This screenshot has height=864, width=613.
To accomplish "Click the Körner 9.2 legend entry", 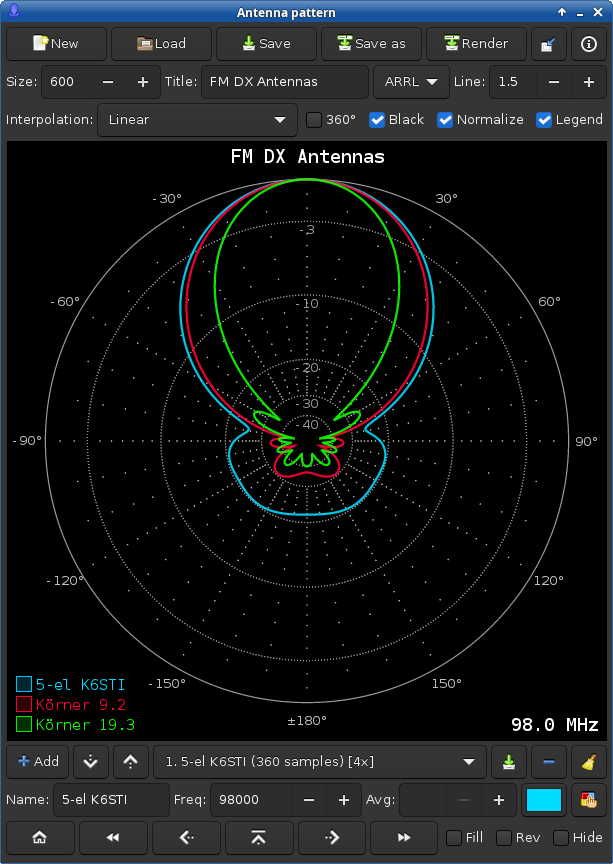I will (71, 704).
